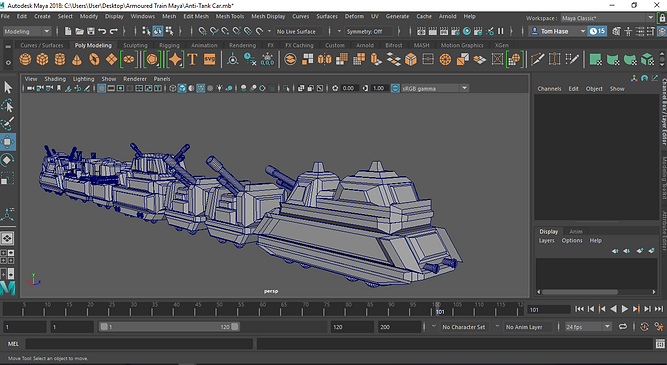The height and width of the screenshot is (365, 667).
Task: Activate the Select tool arrow
Action: [8, 88]
